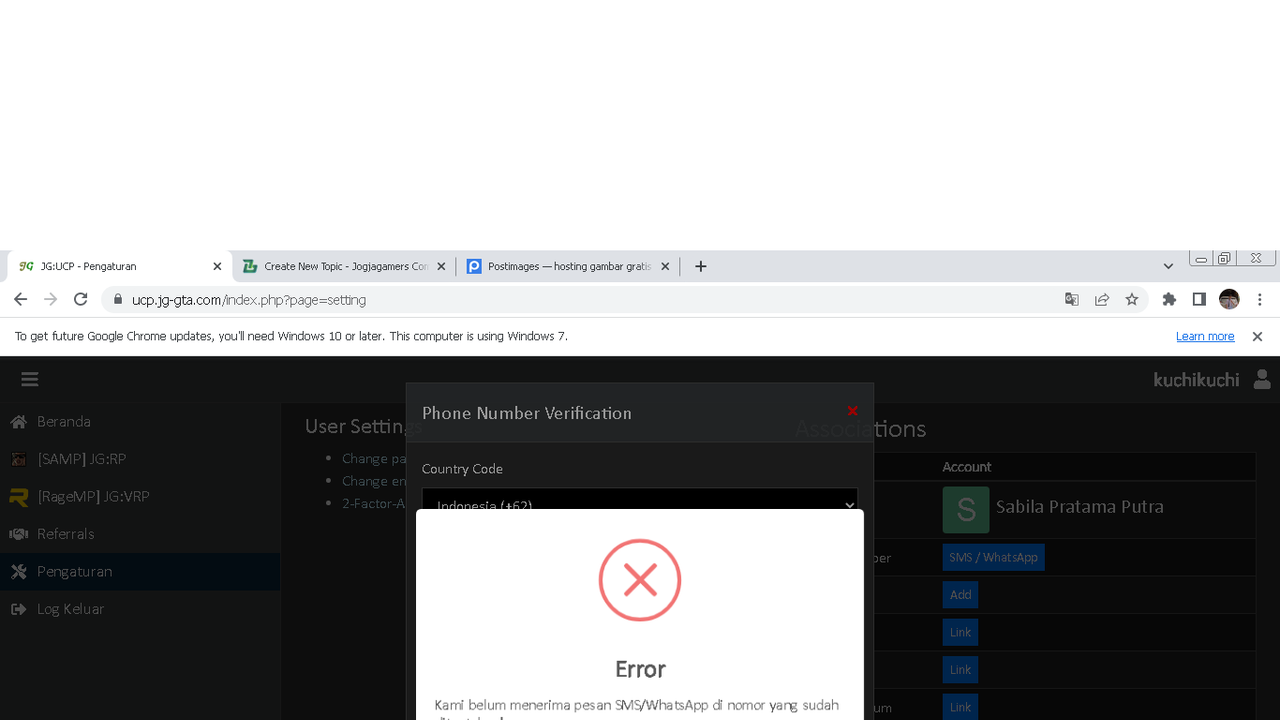Reload the current page

pyautogui.click(x=81, y=299)
